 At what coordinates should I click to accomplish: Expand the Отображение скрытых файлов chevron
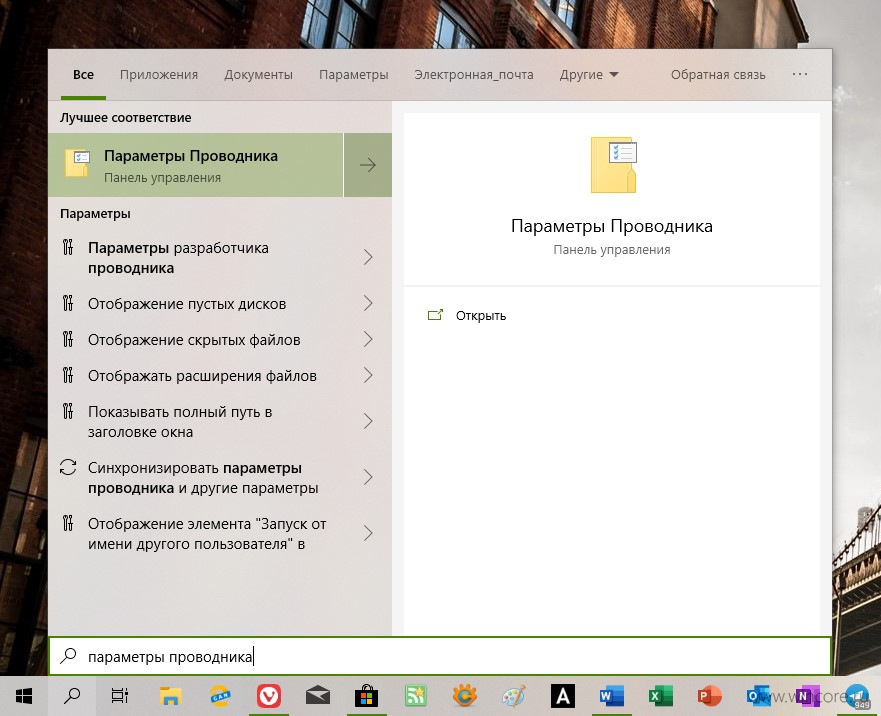[368, 339]
